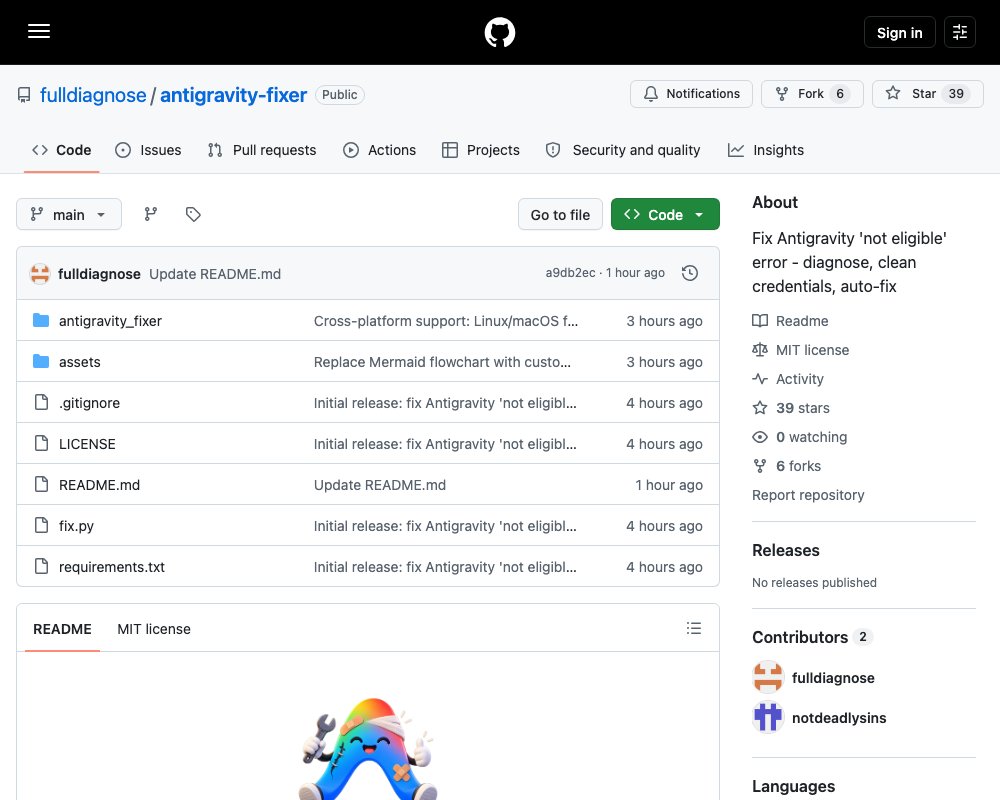Click the file icon of LICENSE
Screen dimensions: 1000x800
[x=41, y=443]
